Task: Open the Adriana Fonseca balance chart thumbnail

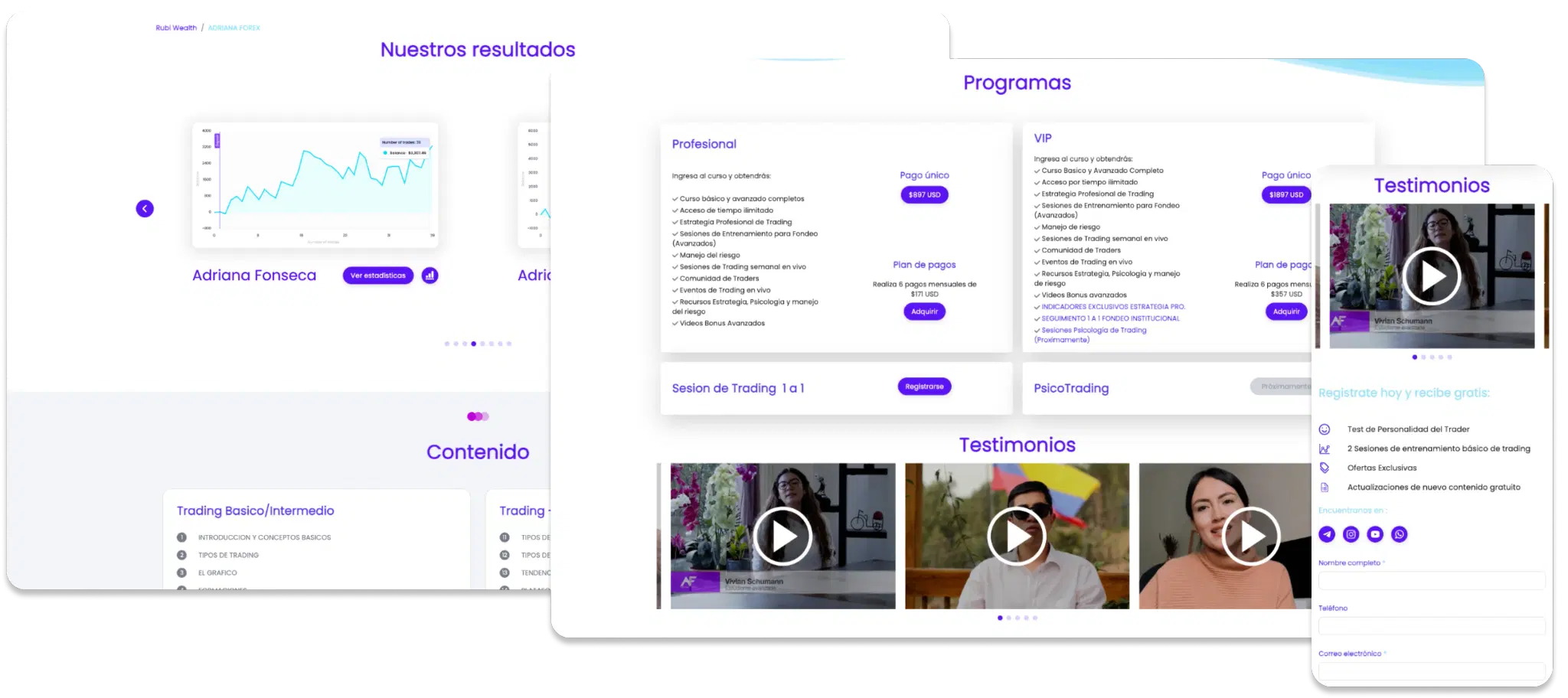Action: (x=315, y=185)
